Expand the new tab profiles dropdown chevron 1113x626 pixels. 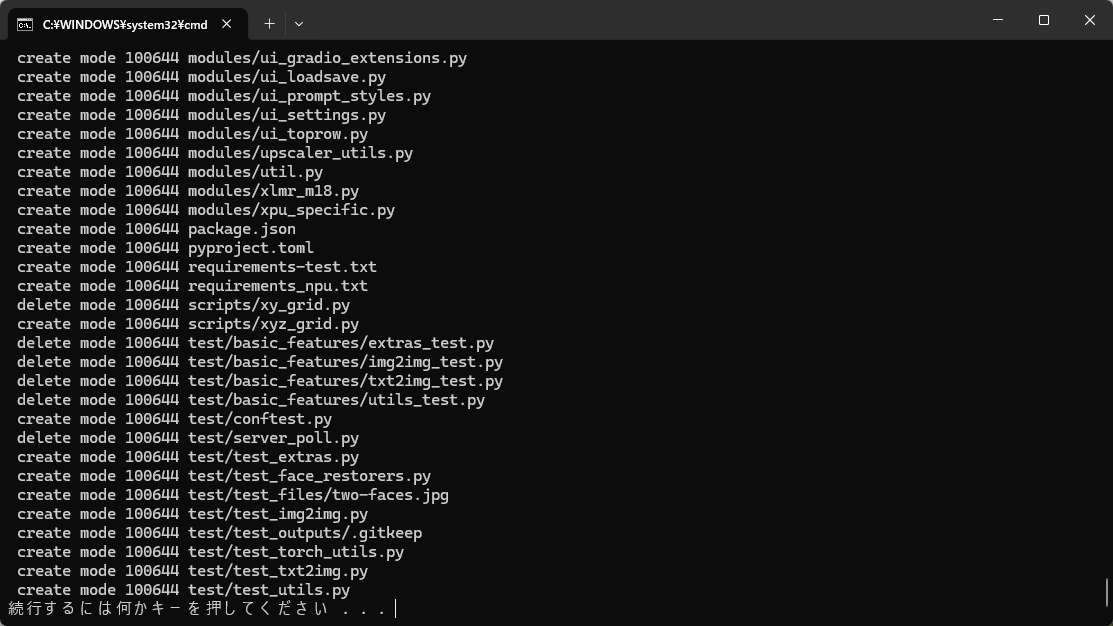299,24
